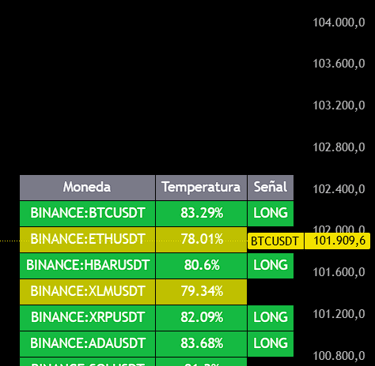Click the 103.200,0 price axis label

pos(339,106)
